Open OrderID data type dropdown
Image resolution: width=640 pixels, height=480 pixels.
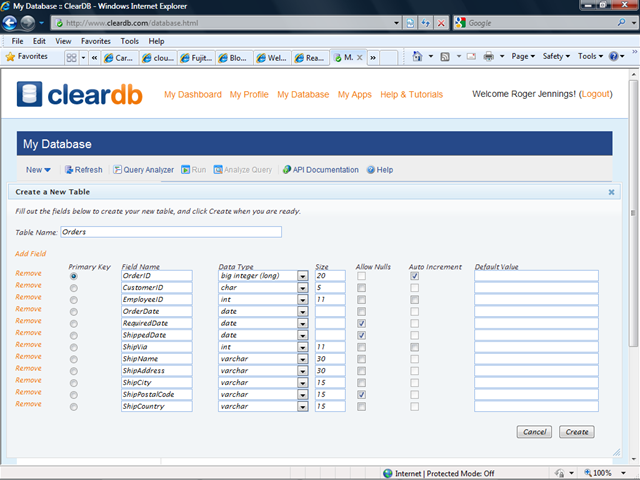pos(302,276)
